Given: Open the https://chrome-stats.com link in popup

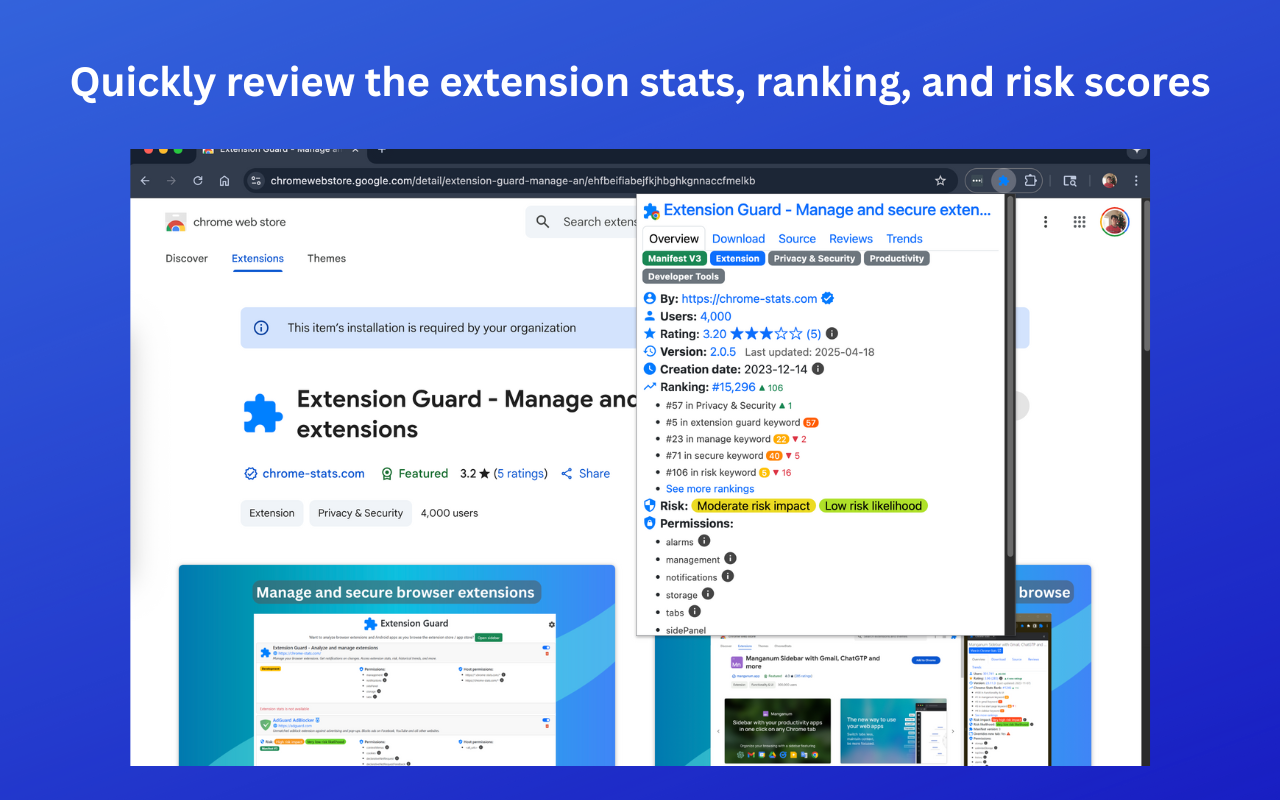Looking at the screenshot, I should [749, 298].
